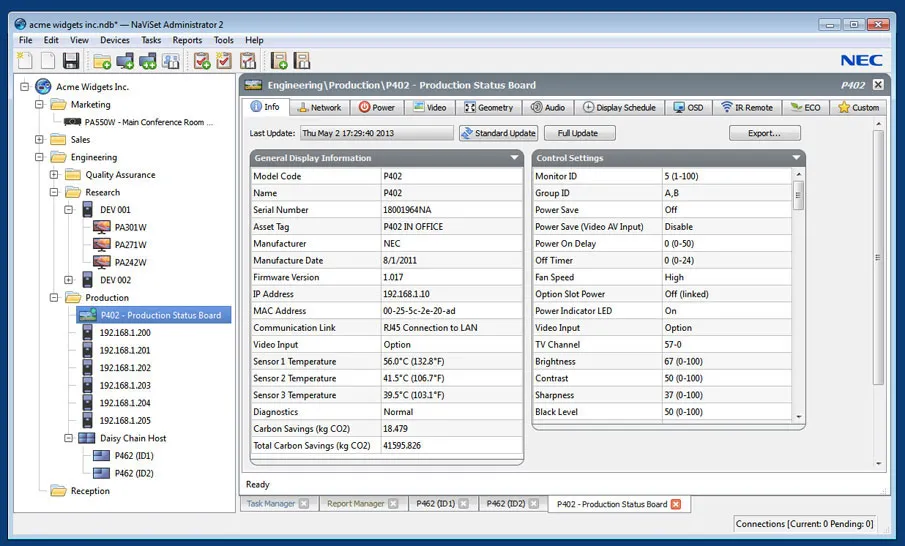Screen dimensions: 905x546
Task: Open the Devices menu
Action: [x=115, y=40]
